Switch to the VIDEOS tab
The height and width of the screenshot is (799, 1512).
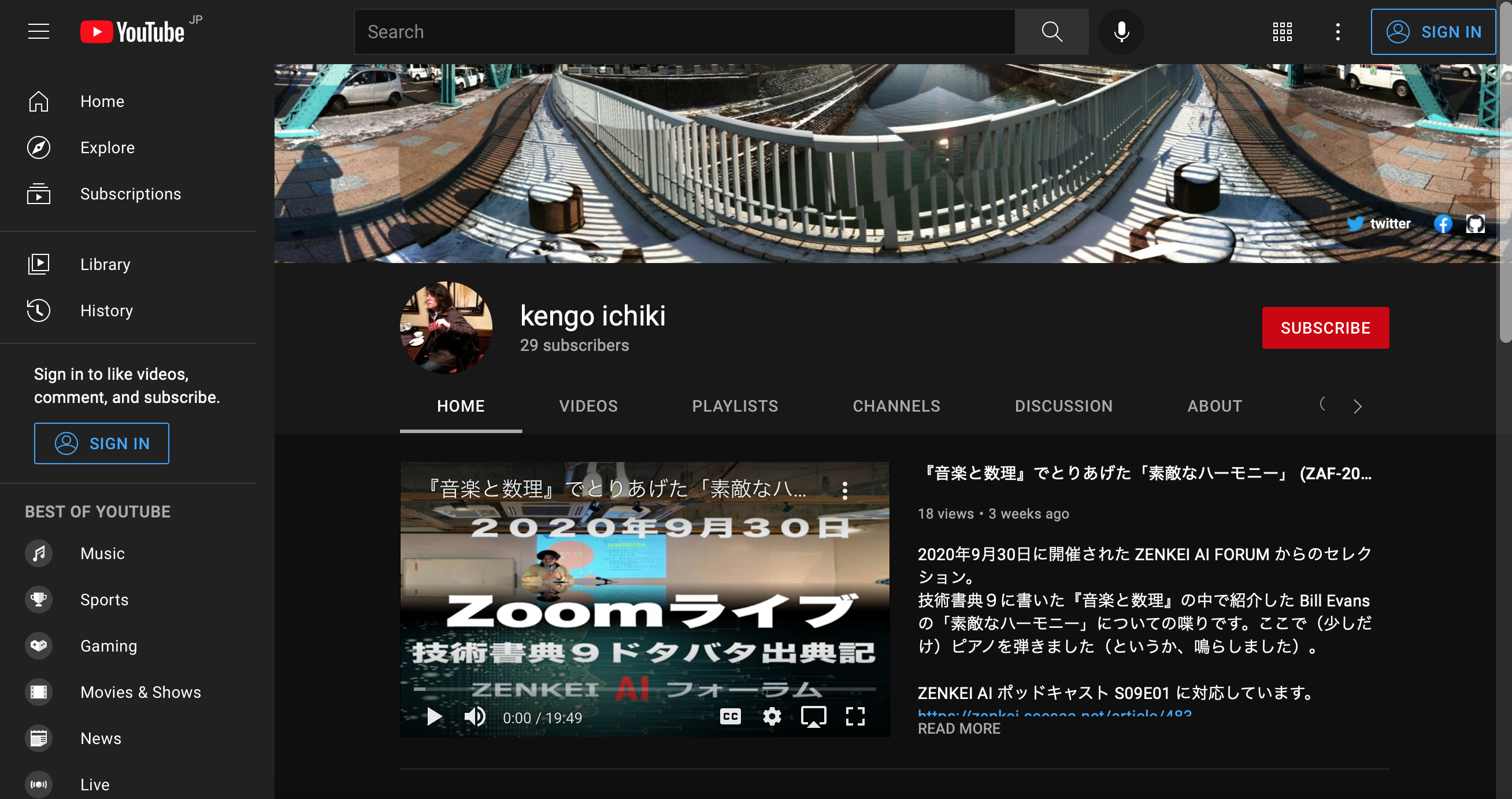tap(588, 406)
